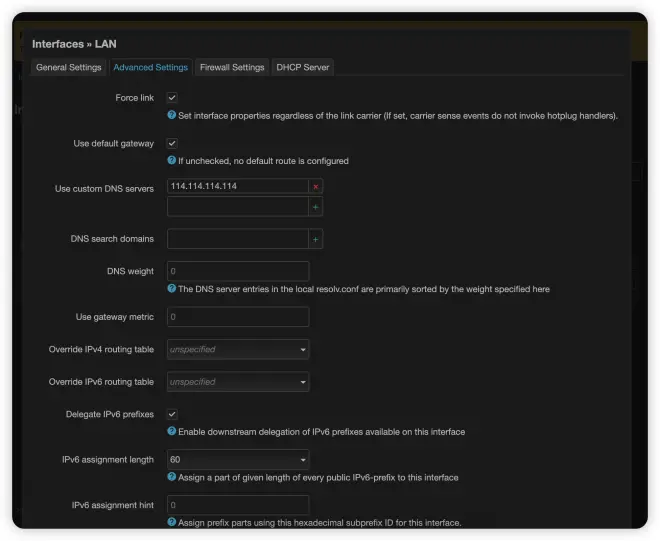Click the empty custom DNS server field
This screenshot has width=660, height=541.
pyautogui.click(x=238, y=207)
